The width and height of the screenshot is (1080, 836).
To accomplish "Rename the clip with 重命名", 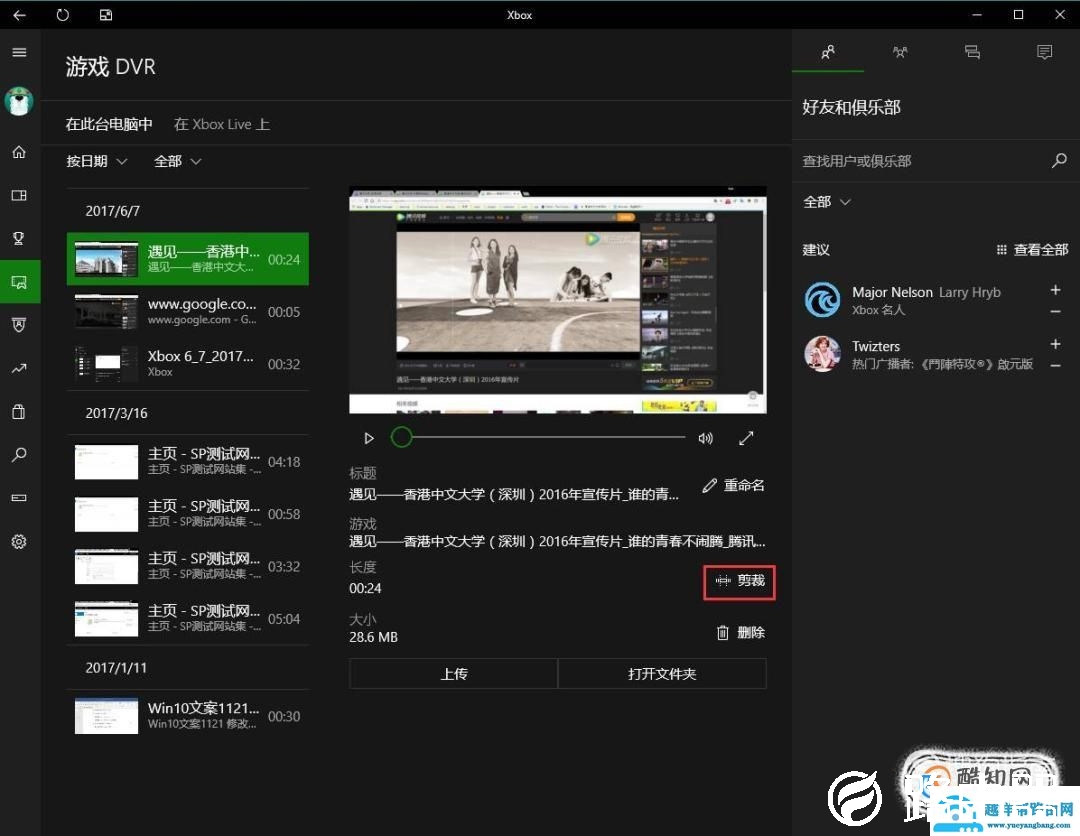I will pyautogui.click(x=734, y=485).
